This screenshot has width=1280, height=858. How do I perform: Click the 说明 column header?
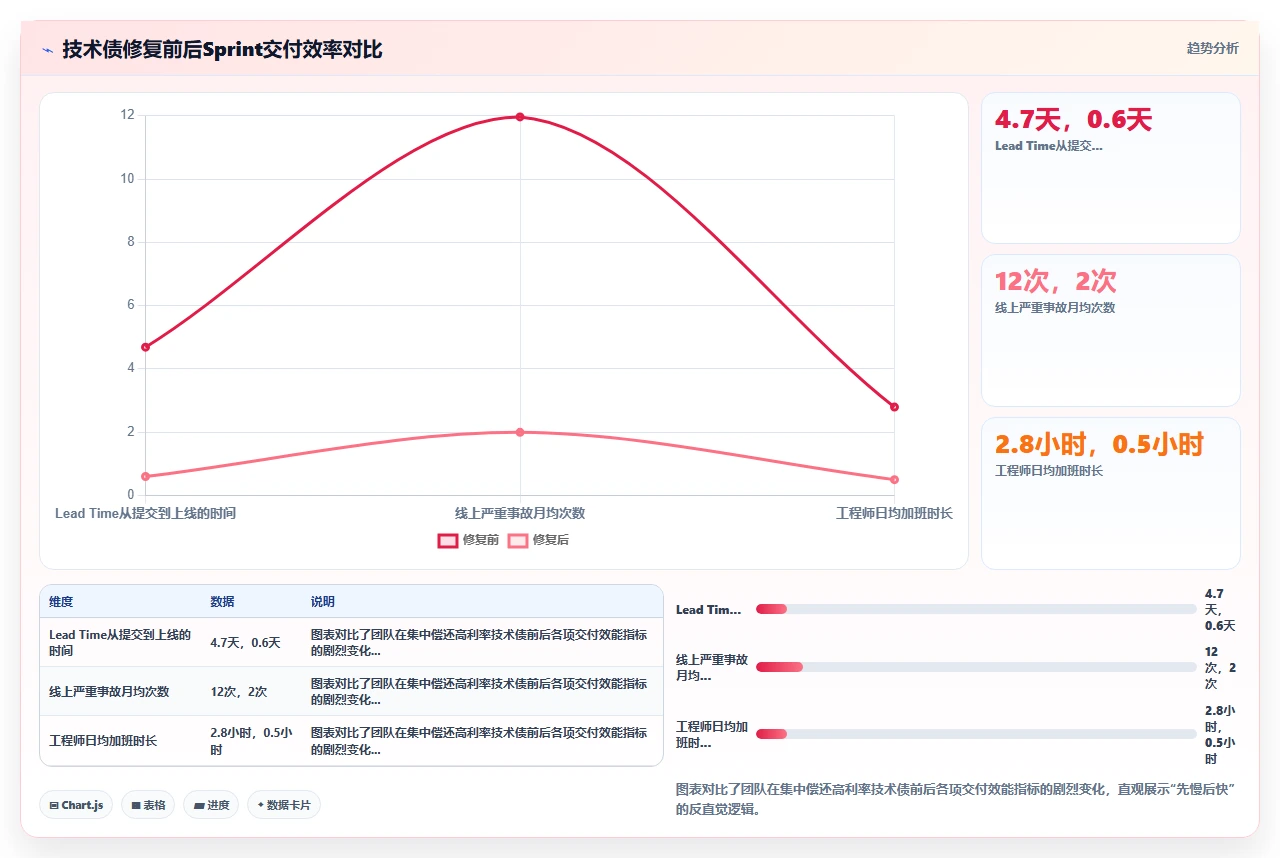481,602
